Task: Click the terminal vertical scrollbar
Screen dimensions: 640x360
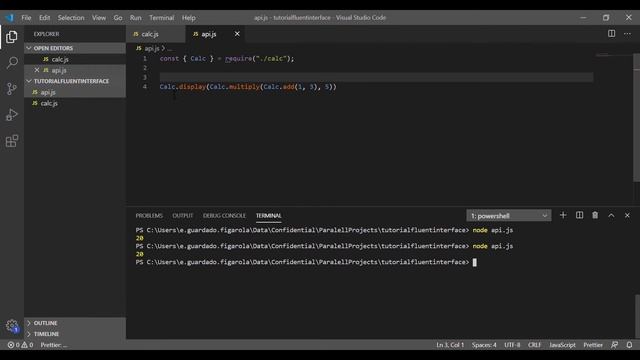Action: pyautogui.click(x=637, y=315)
